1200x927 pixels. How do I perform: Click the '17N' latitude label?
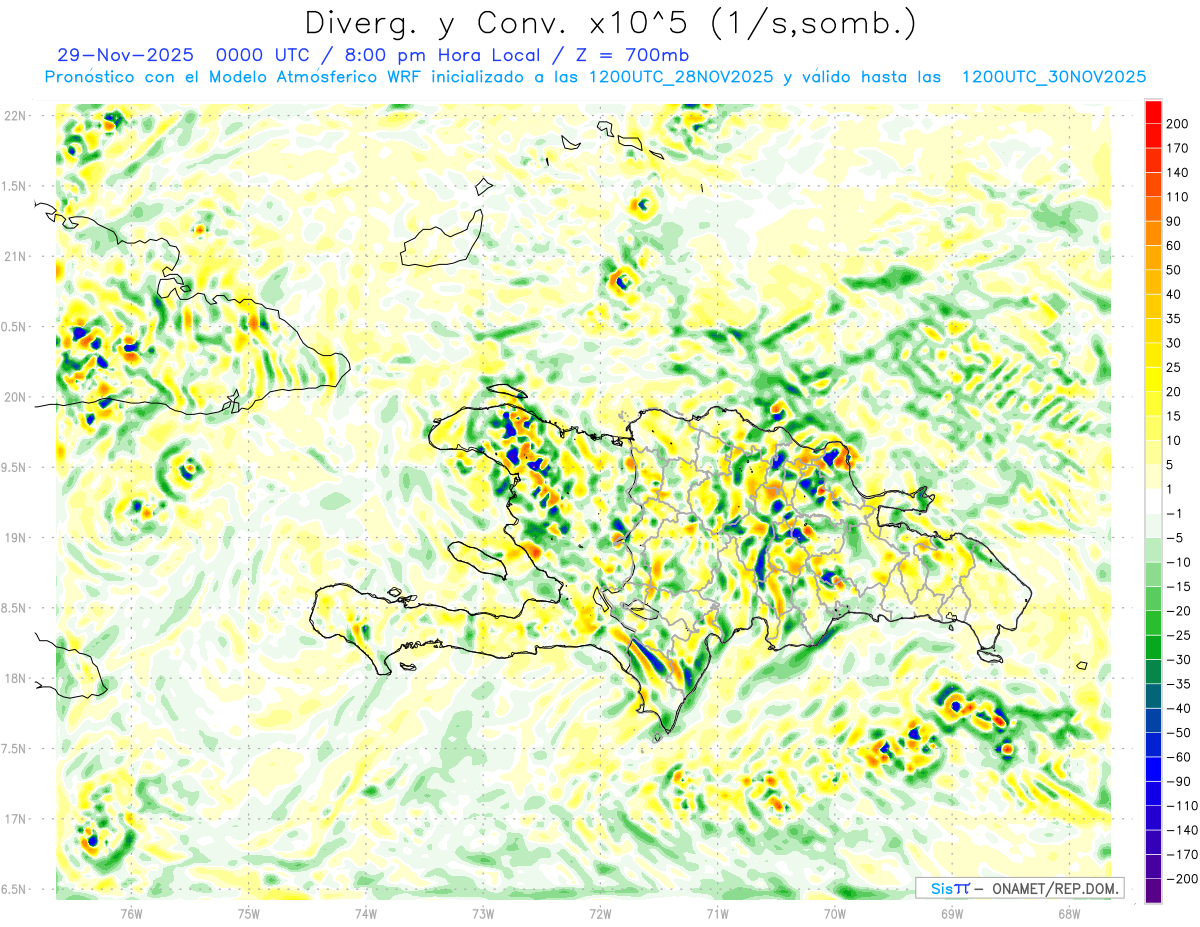[x=15, y=820]
